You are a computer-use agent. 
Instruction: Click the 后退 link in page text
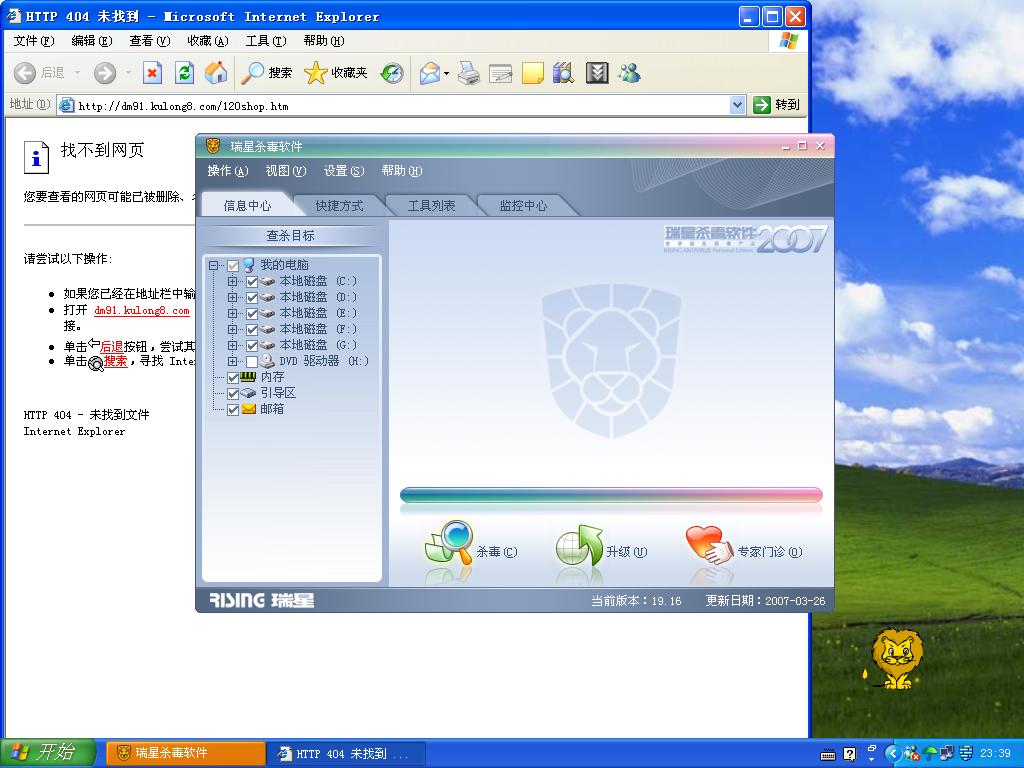tap(112, 347)
